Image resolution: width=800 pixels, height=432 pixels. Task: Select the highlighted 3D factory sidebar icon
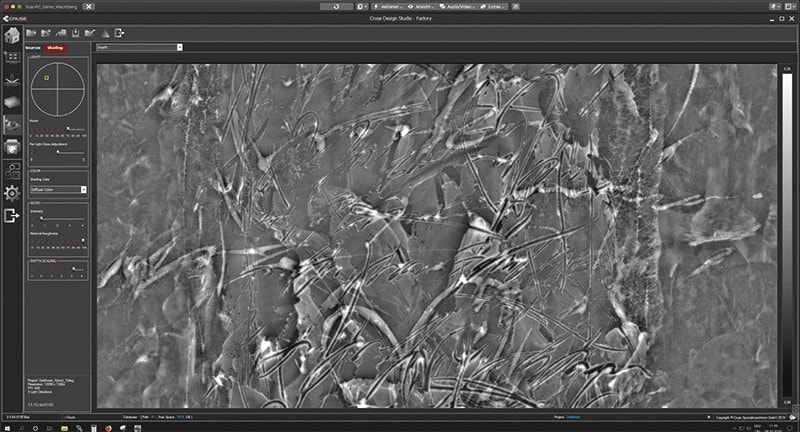[12, 124]
